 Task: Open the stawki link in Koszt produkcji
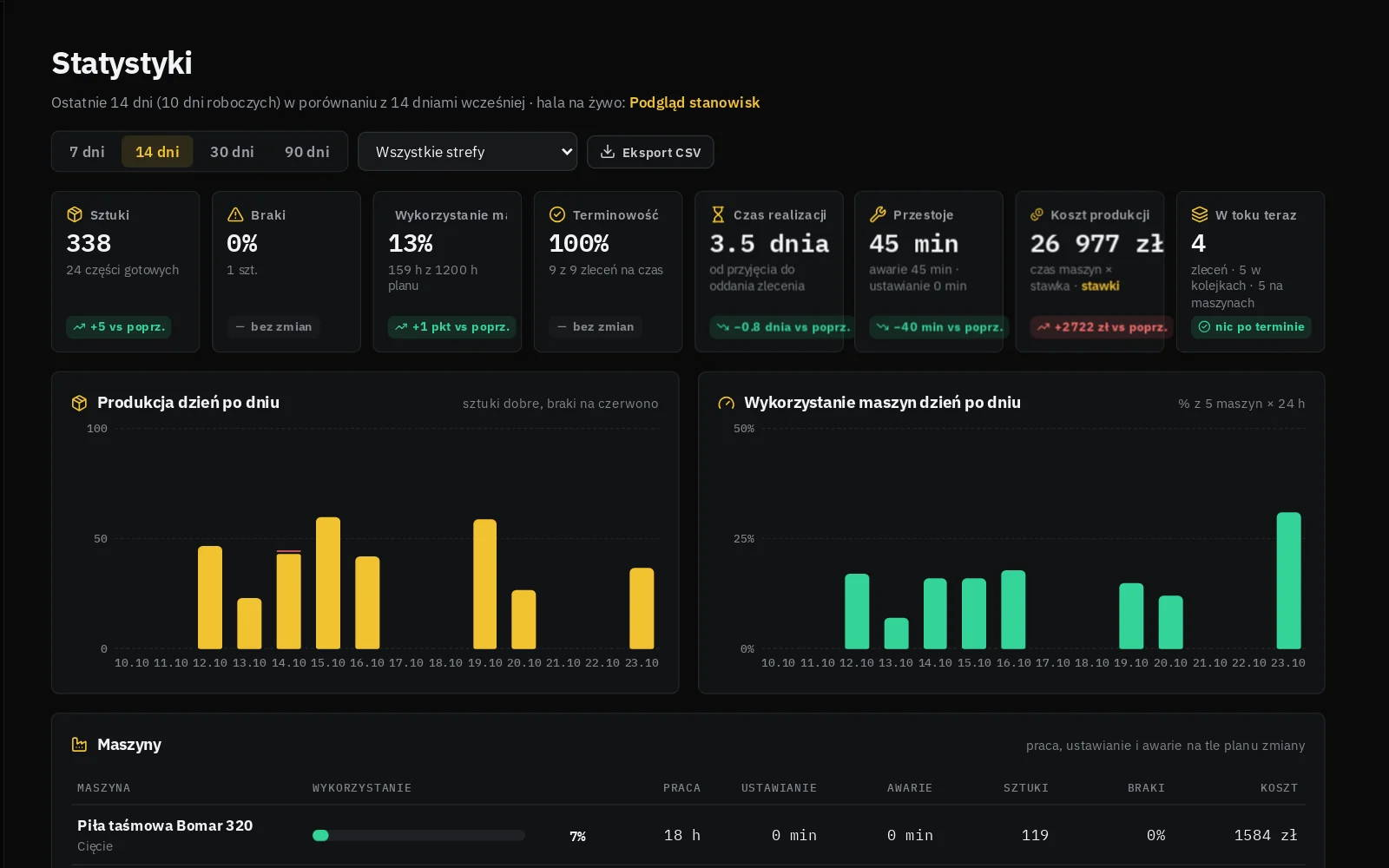(1100, 286)
